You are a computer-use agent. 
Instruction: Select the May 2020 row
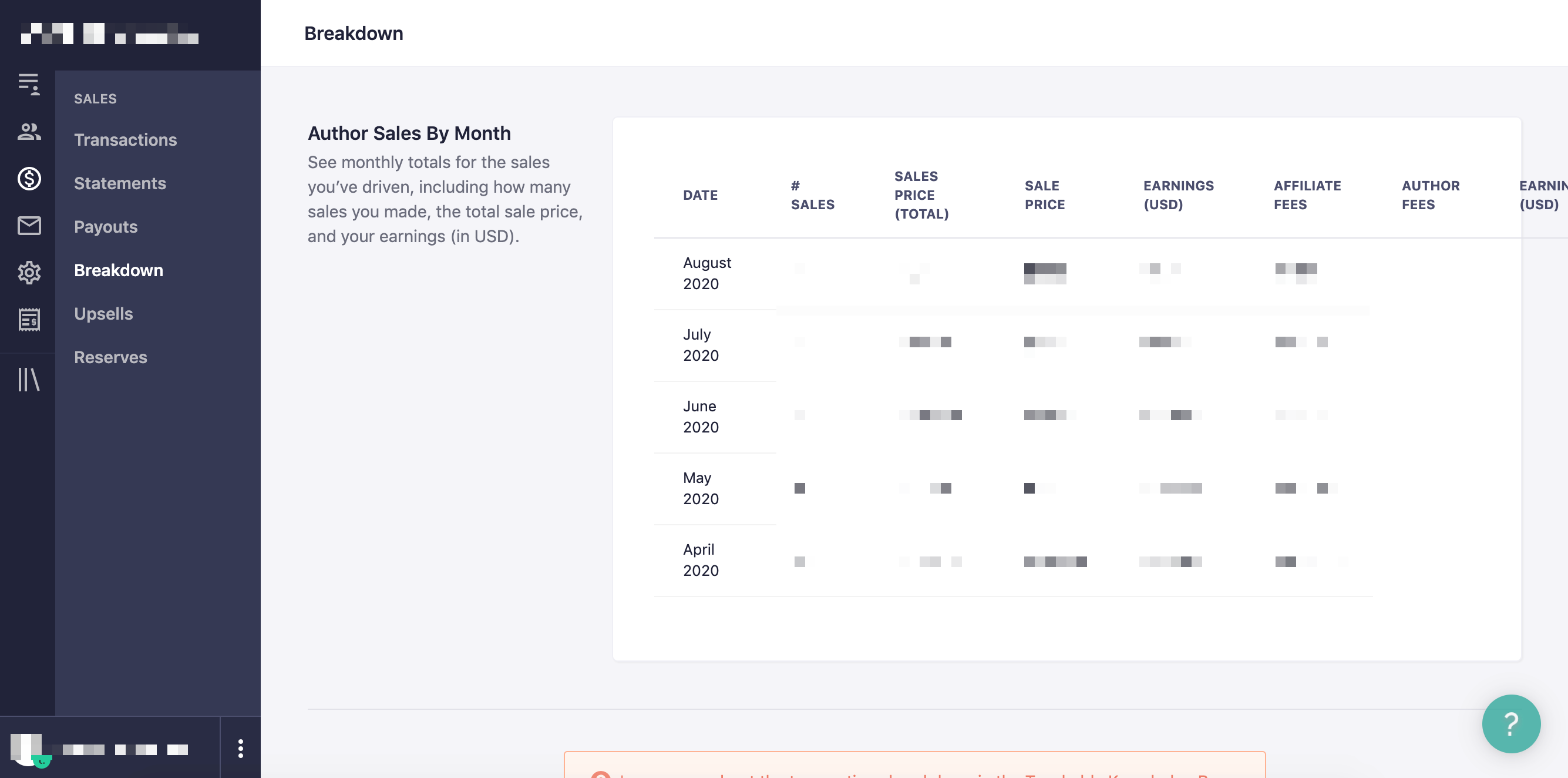point(1013,489)
